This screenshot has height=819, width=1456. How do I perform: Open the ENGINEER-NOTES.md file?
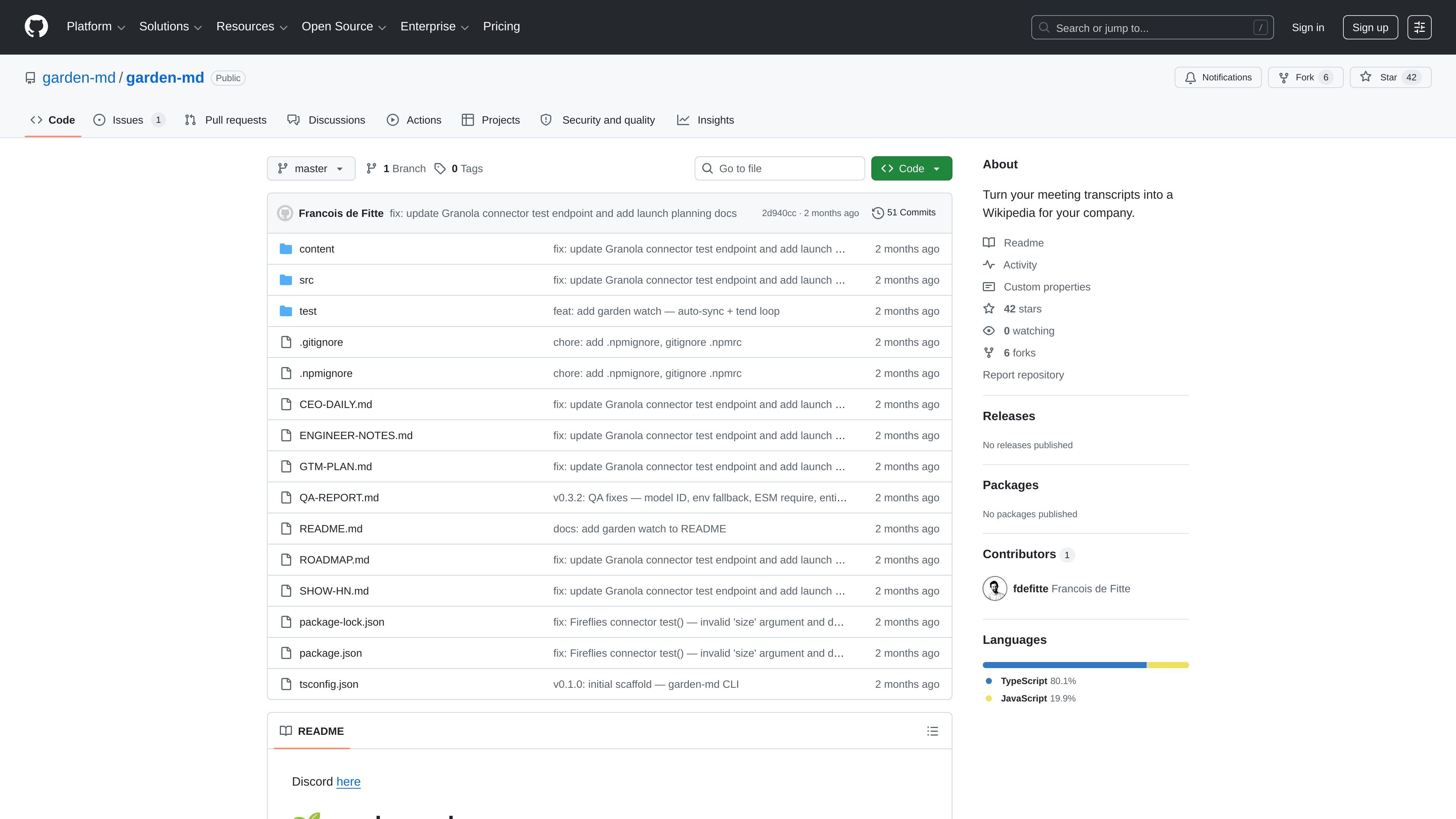coord(356,435)
